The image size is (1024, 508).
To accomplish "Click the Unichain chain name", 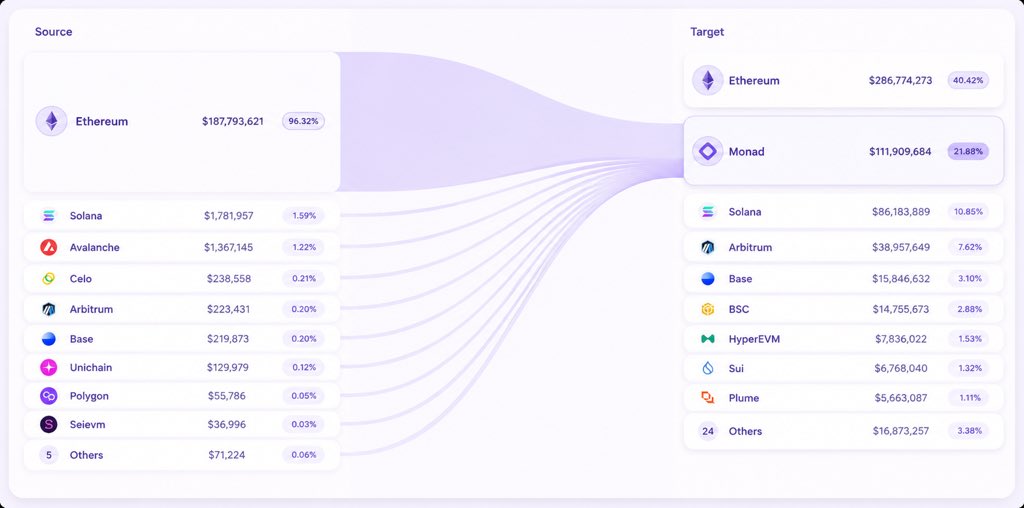I will coord(91,368).
